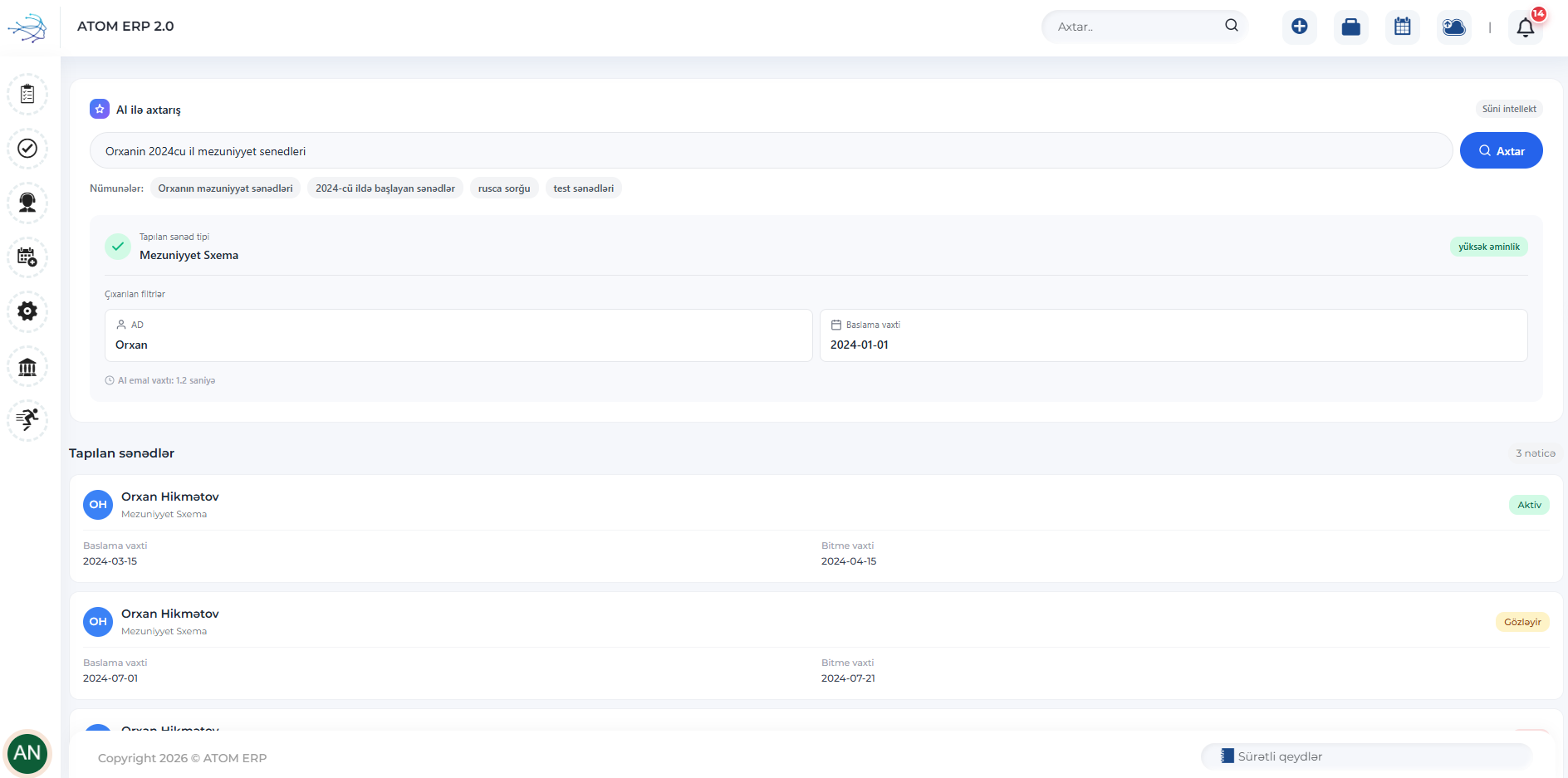Click the magnifier icon in top search
The height and width of the screenshot is (778, 1568).
pyautogui.click(x=1232, y=26)
